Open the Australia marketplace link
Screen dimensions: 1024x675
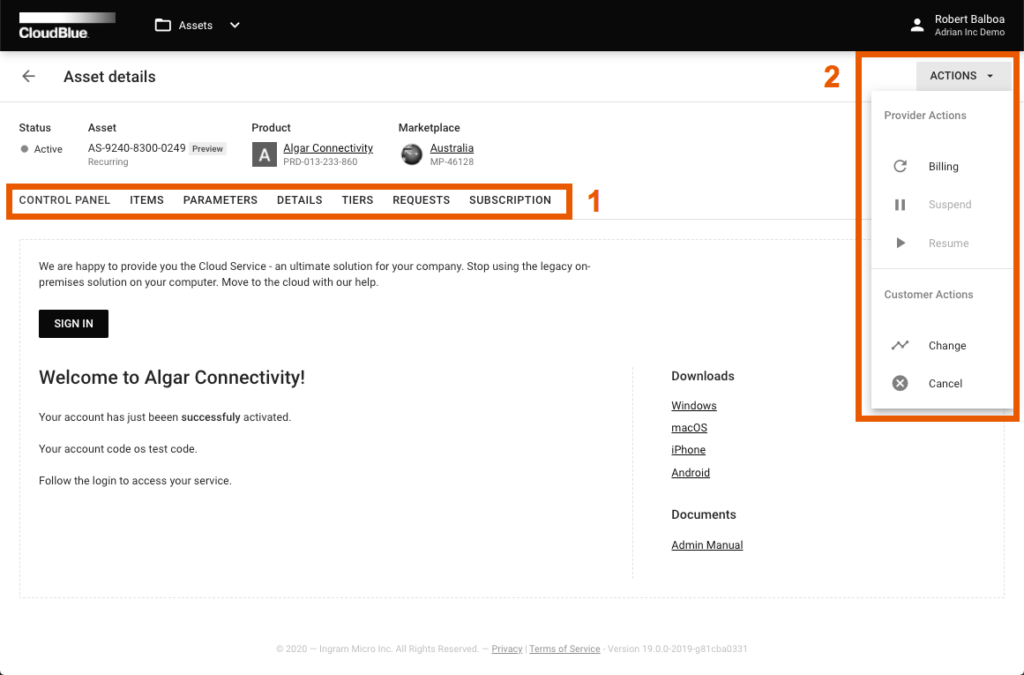tap(451, 148)
